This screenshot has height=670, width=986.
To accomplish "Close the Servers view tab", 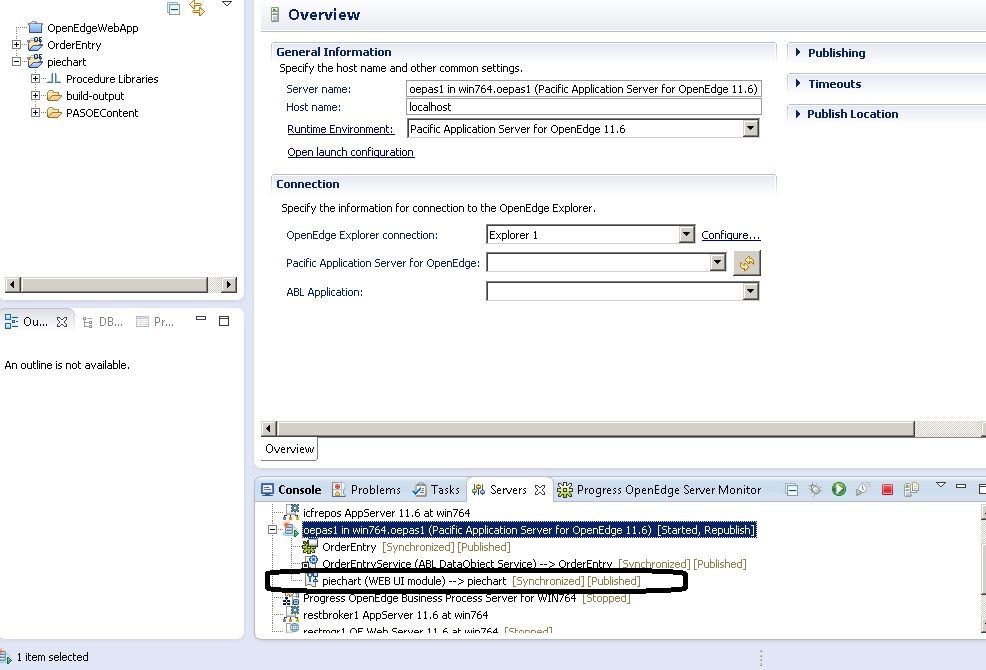I will (540, 489).
